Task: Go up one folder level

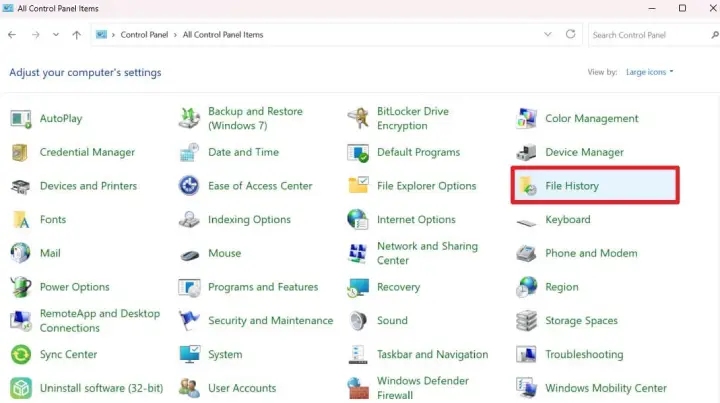Action: [x=77, y=34]
